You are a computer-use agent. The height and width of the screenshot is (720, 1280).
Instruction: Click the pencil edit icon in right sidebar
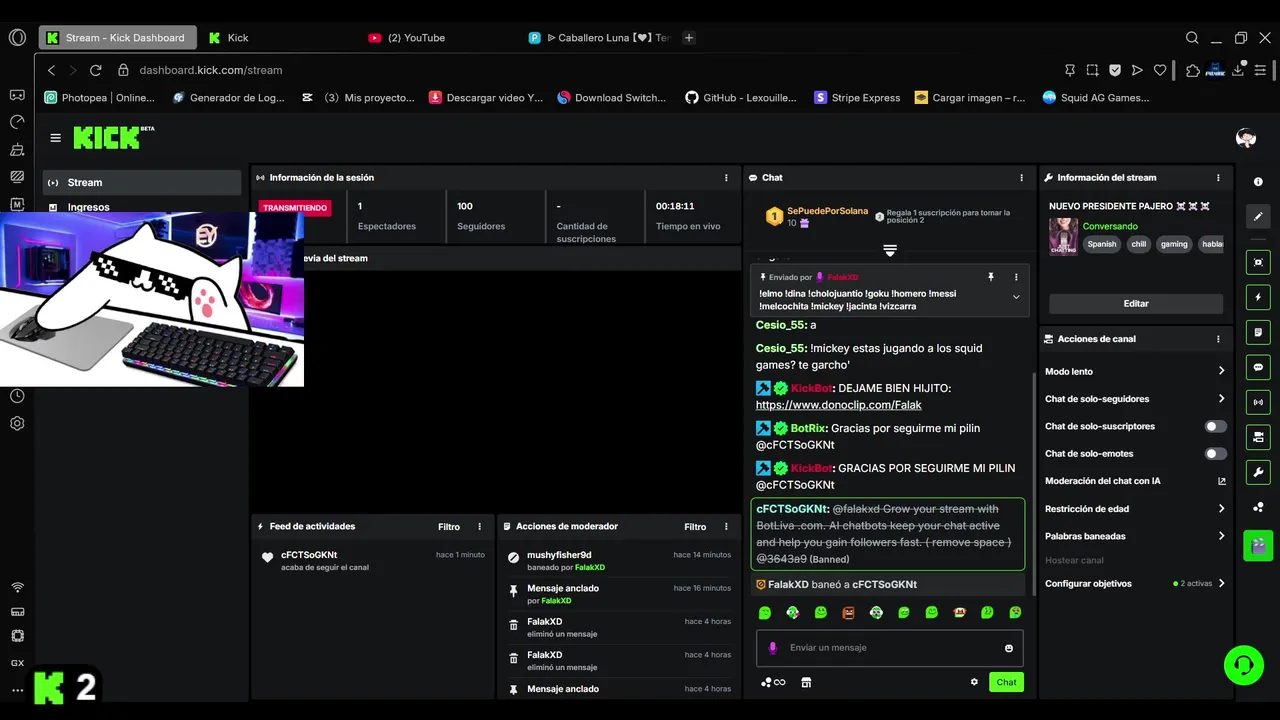1258,216
